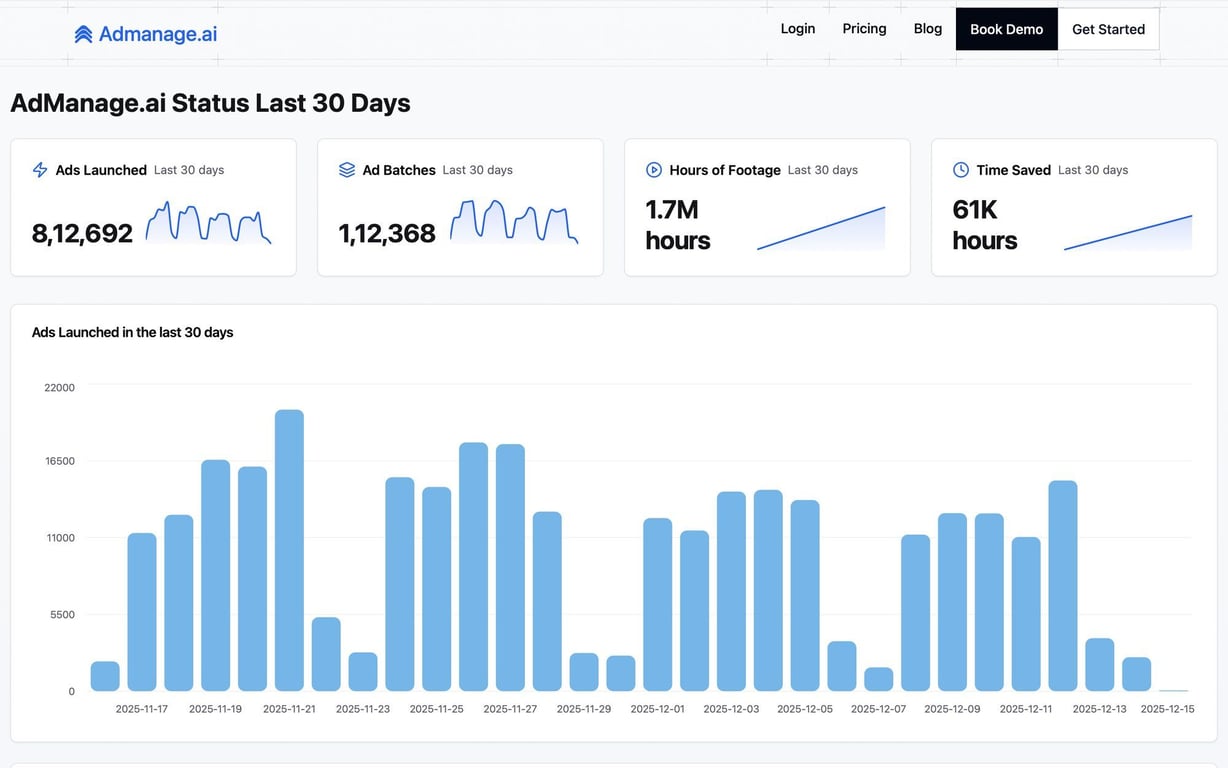Select the bar above 2025-12-09 label

pos(953,602)
